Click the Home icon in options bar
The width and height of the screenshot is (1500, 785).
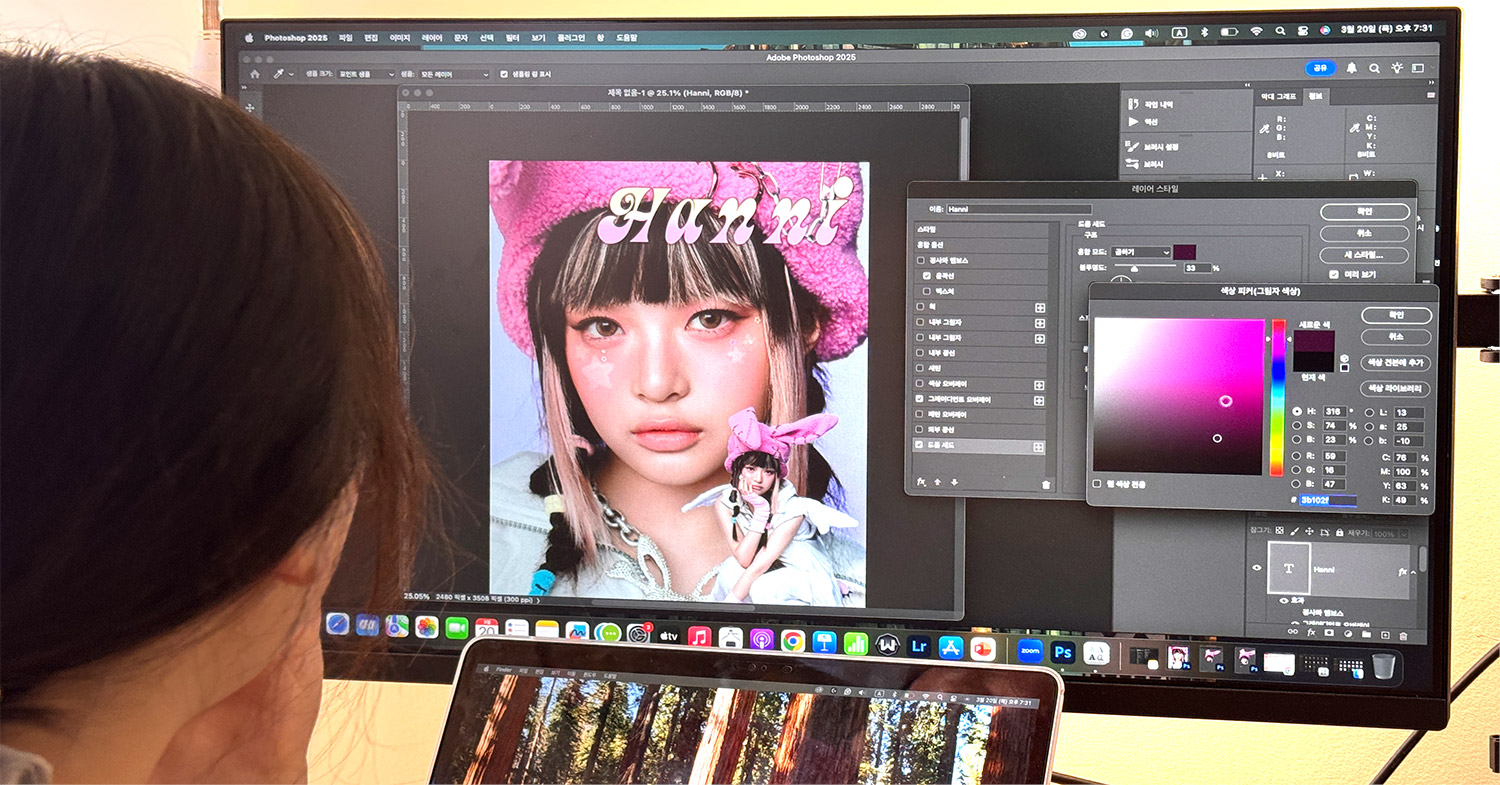255,74
